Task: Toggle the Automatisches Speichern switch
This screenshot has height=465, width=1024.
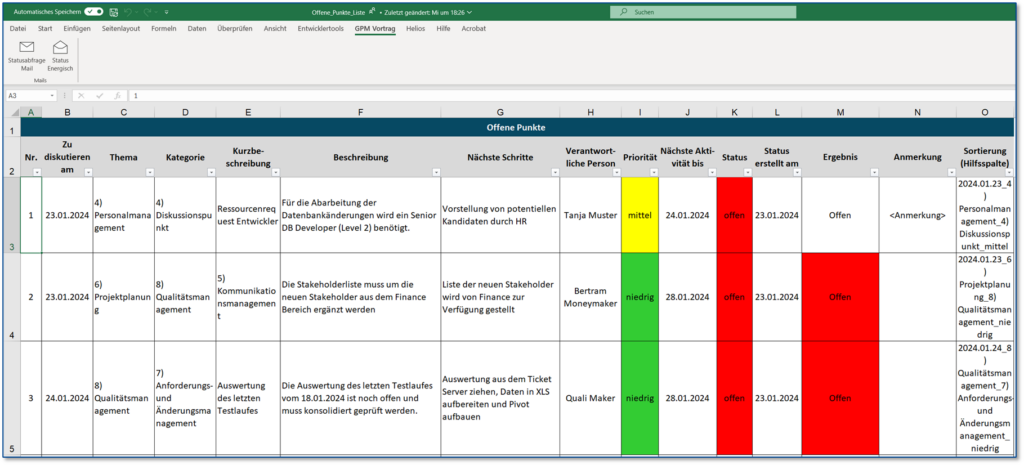Action: click(94, 12)
